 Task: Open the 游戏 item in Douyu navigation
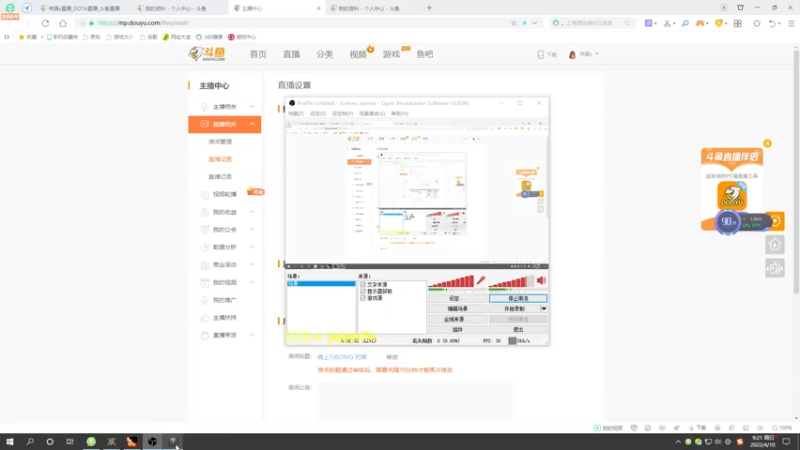tap(391, 54)
